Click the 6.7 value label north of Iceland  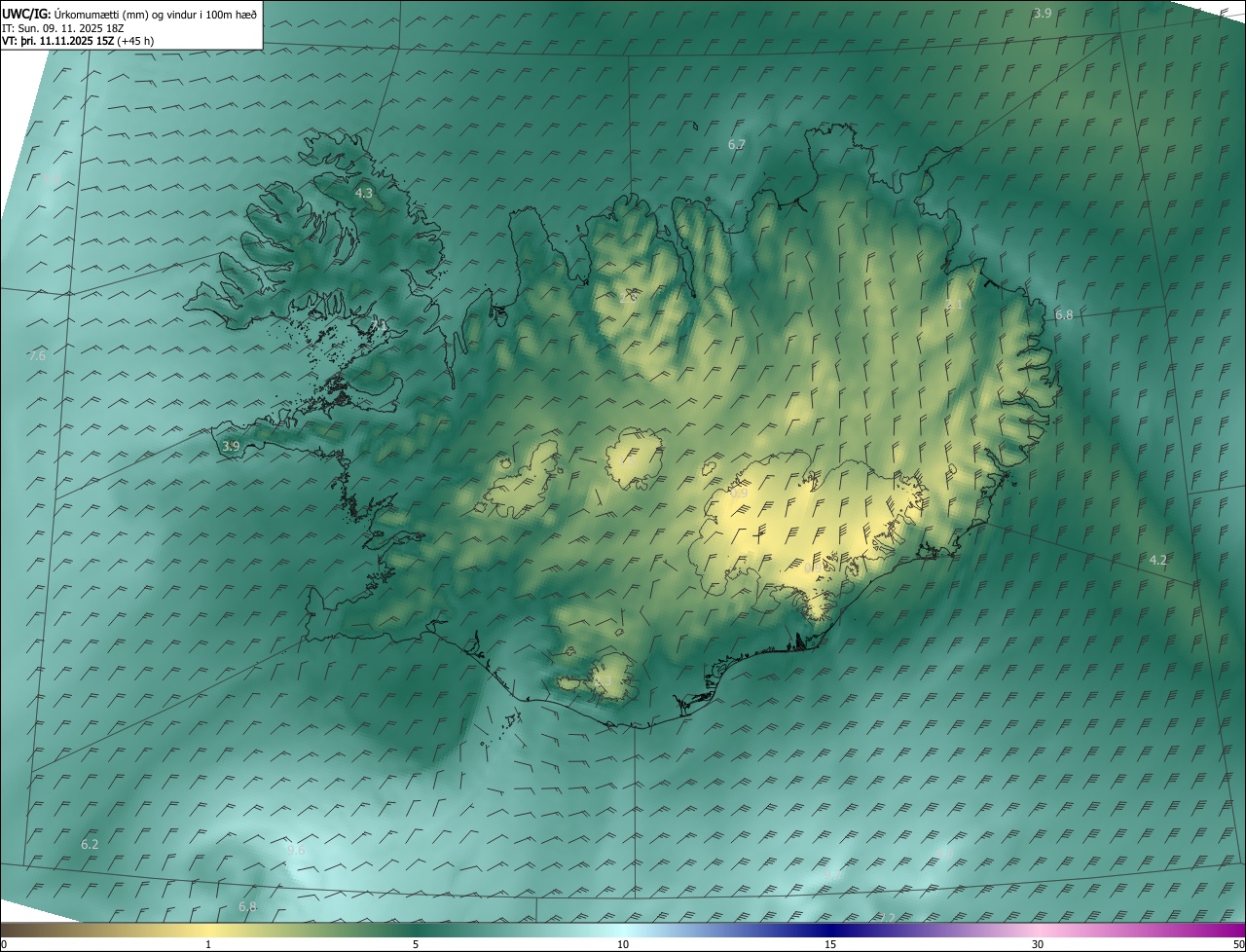point(737,144)
